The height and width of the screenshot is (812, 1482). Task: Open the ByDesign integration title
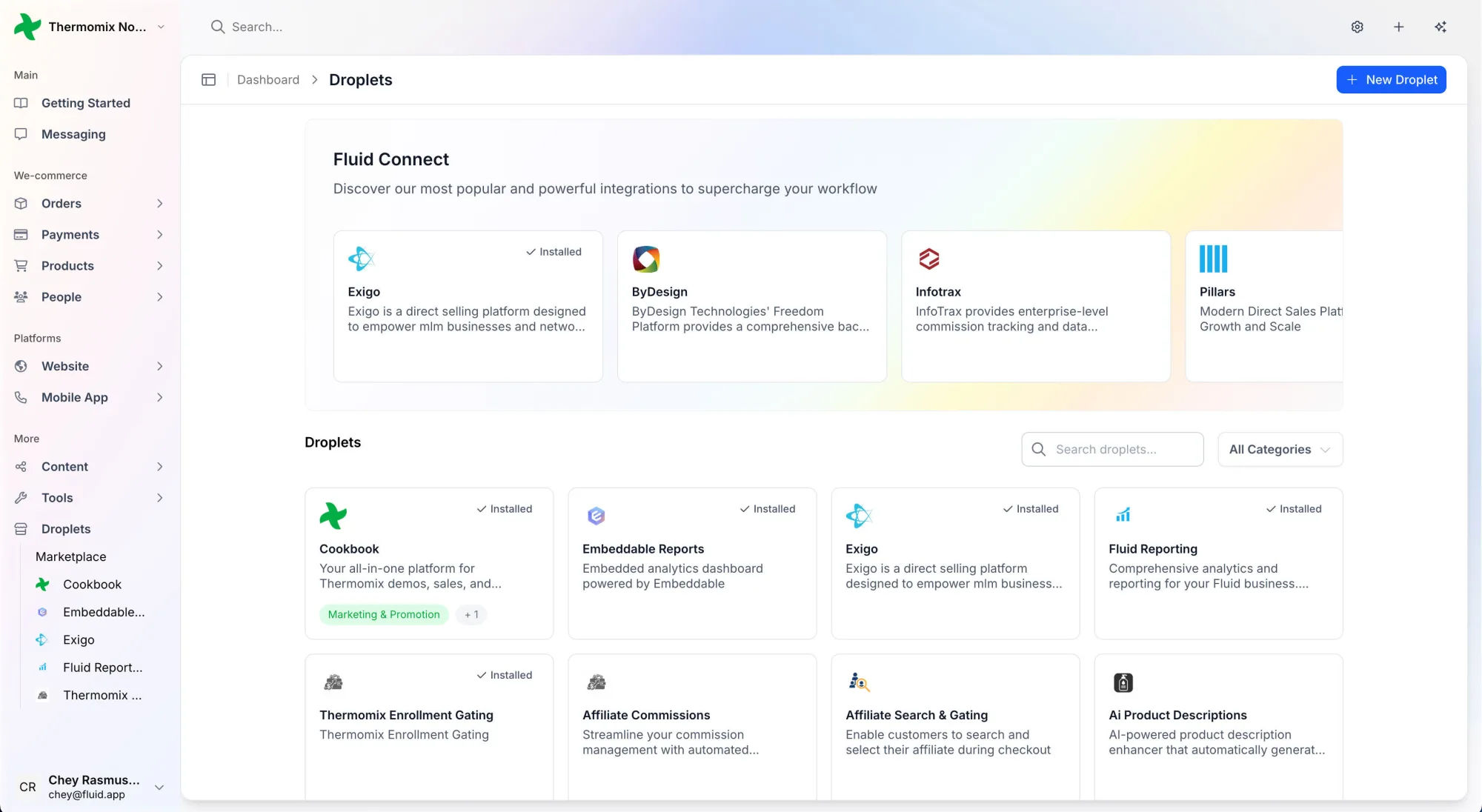coord(659,291)
